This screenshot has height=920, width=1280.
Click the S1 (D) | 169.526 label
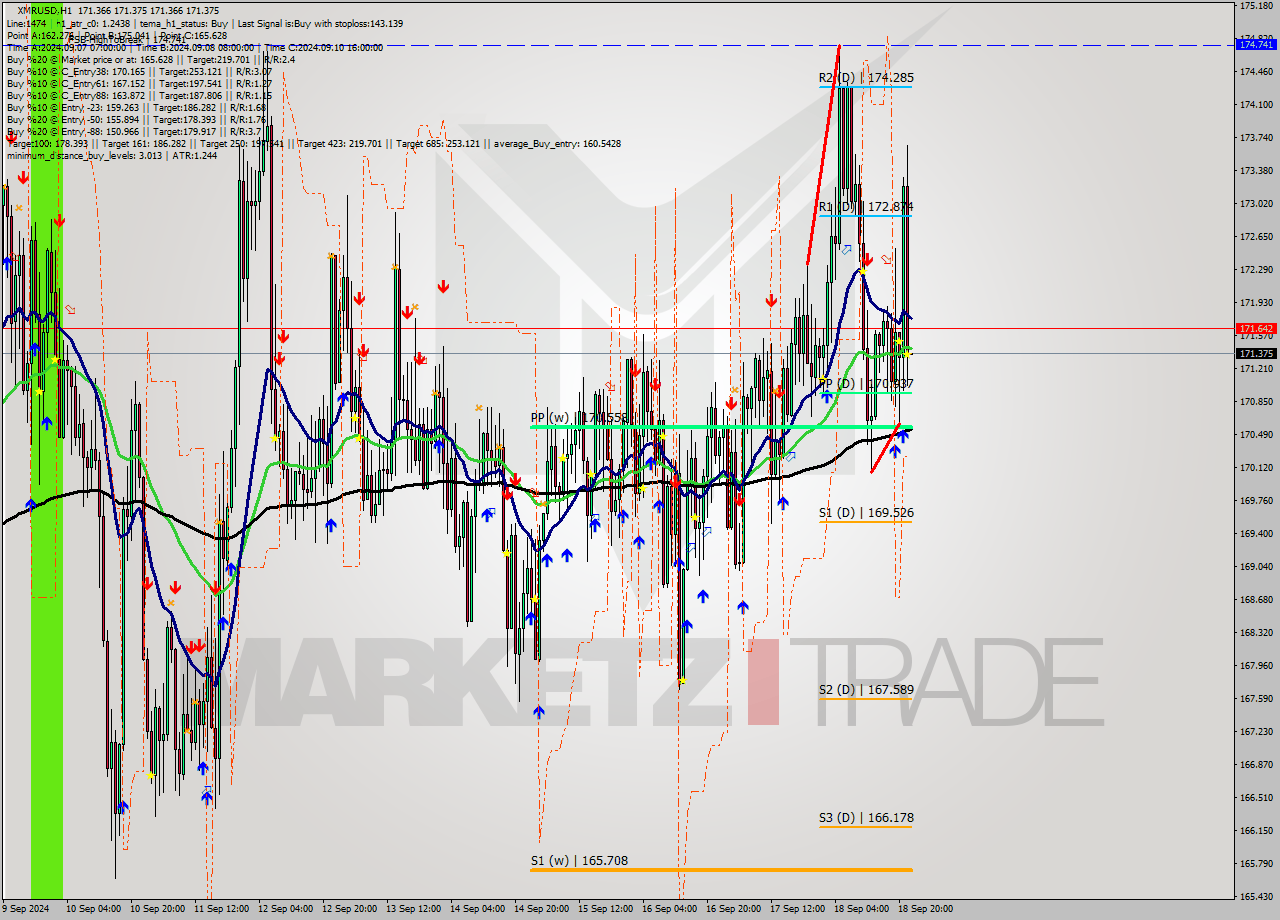click(866, 513)
